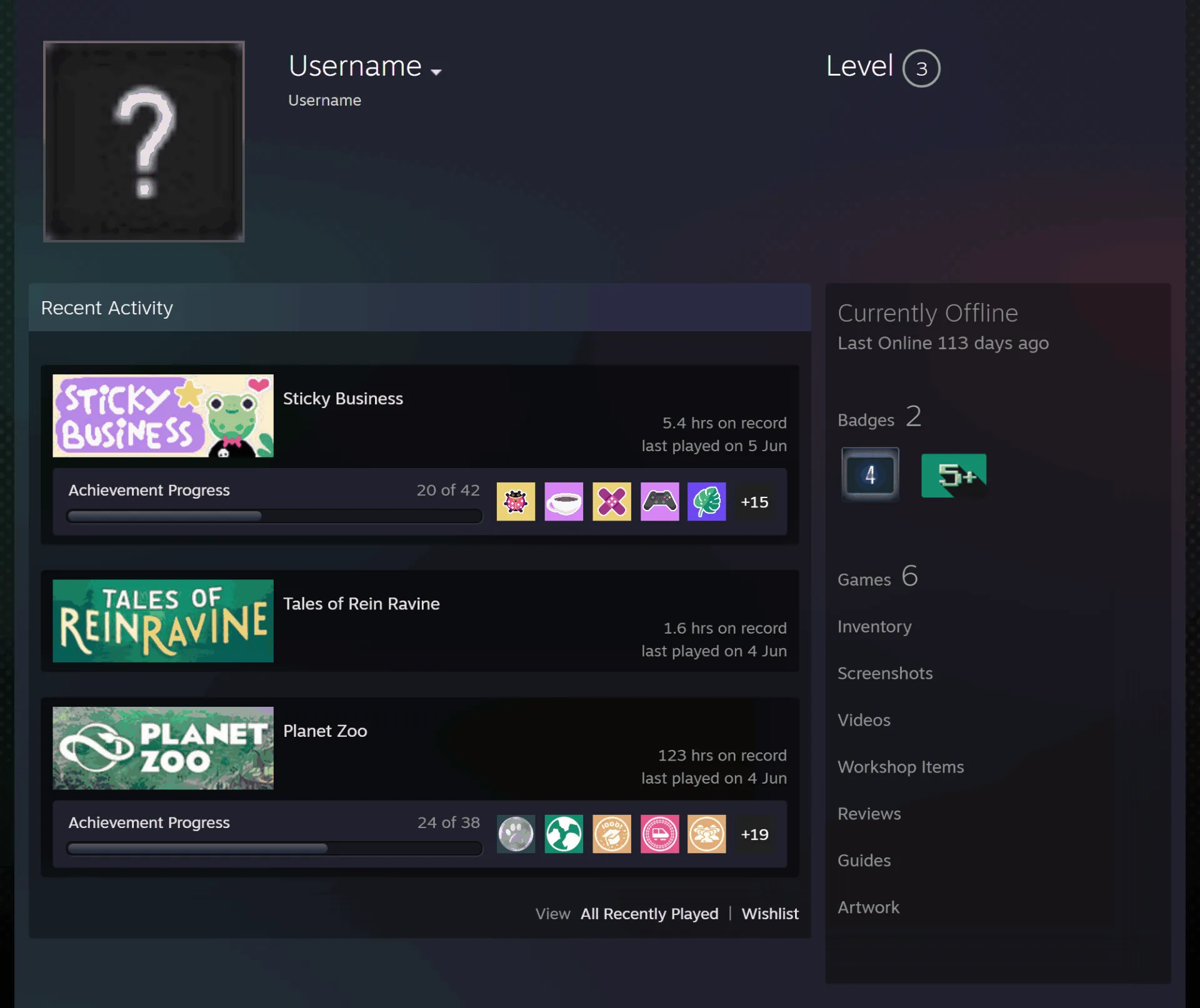Viewport: 1200px width, 1008px height.
Task: Click the coffee cup achievement icon
Action: (564, 501)
